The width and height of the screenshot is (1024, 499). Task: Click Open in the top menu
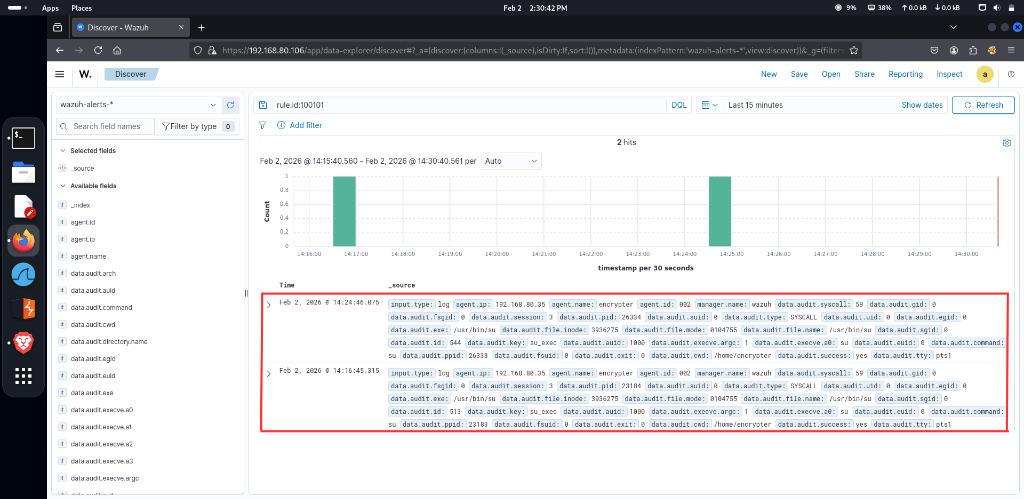[831, 74]
